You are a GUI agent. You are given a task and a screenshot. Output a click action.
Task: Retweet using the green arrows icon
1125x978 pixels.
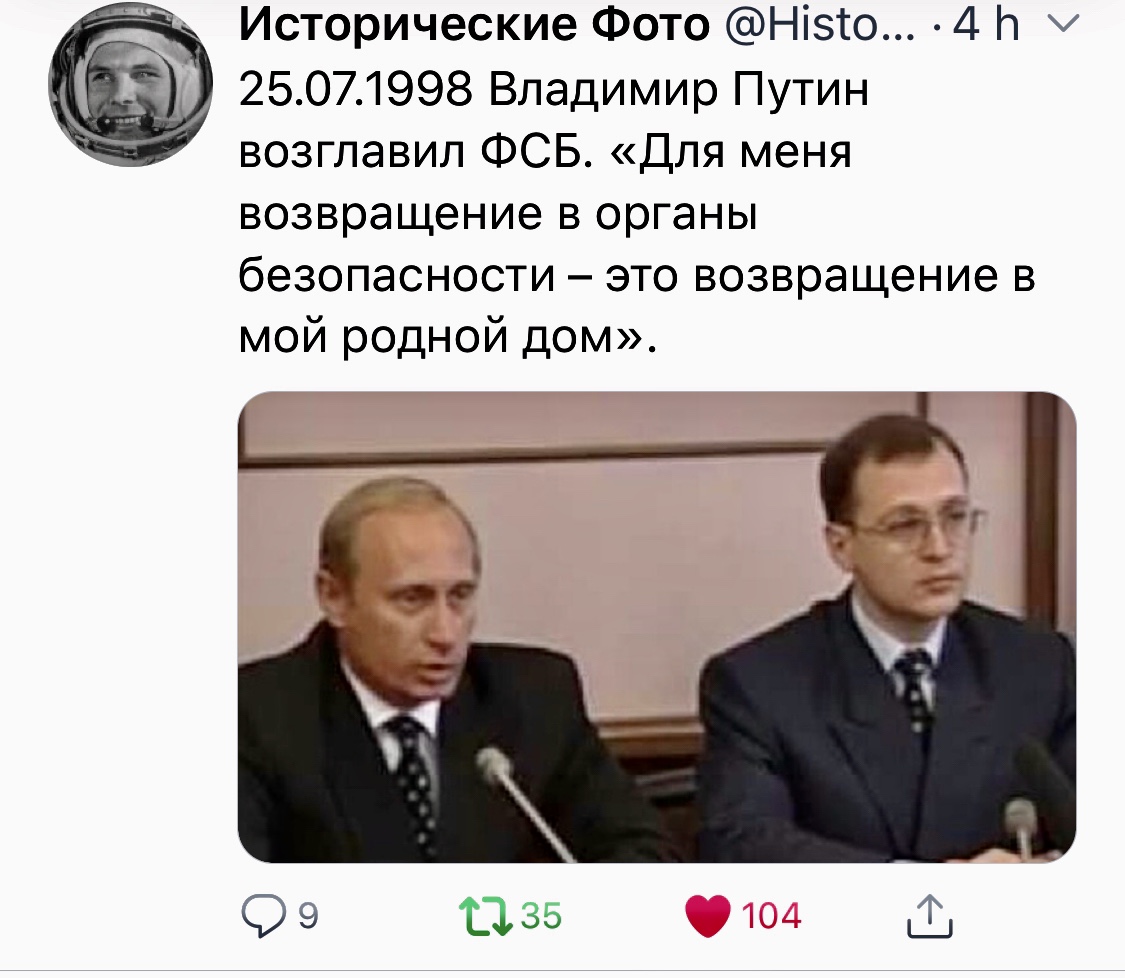pyautogui.click(x=486, y=916)
